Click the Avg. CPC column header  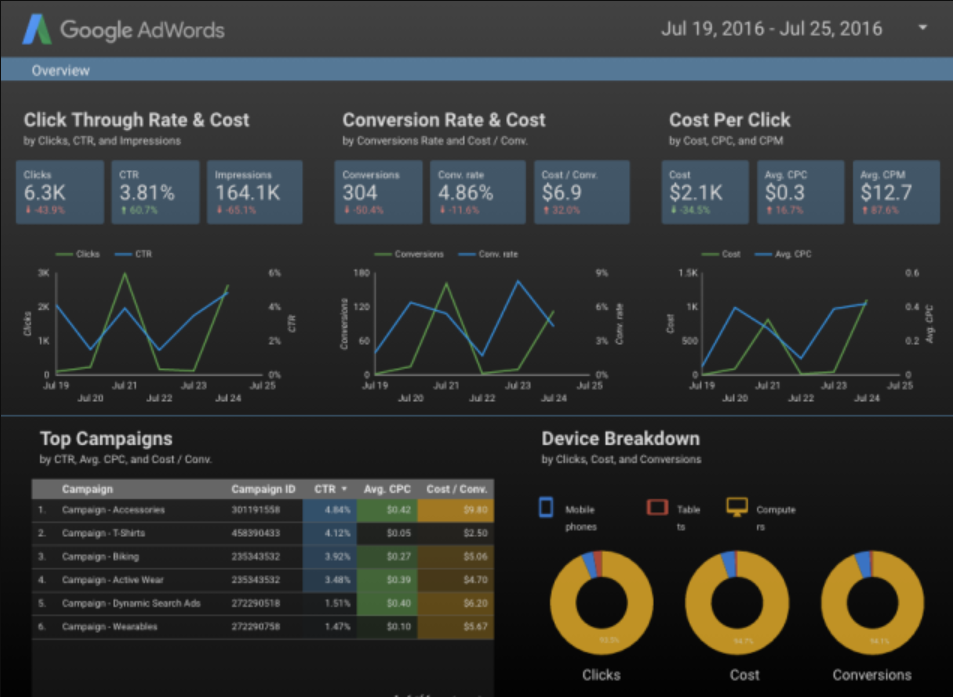click(387, 489)
